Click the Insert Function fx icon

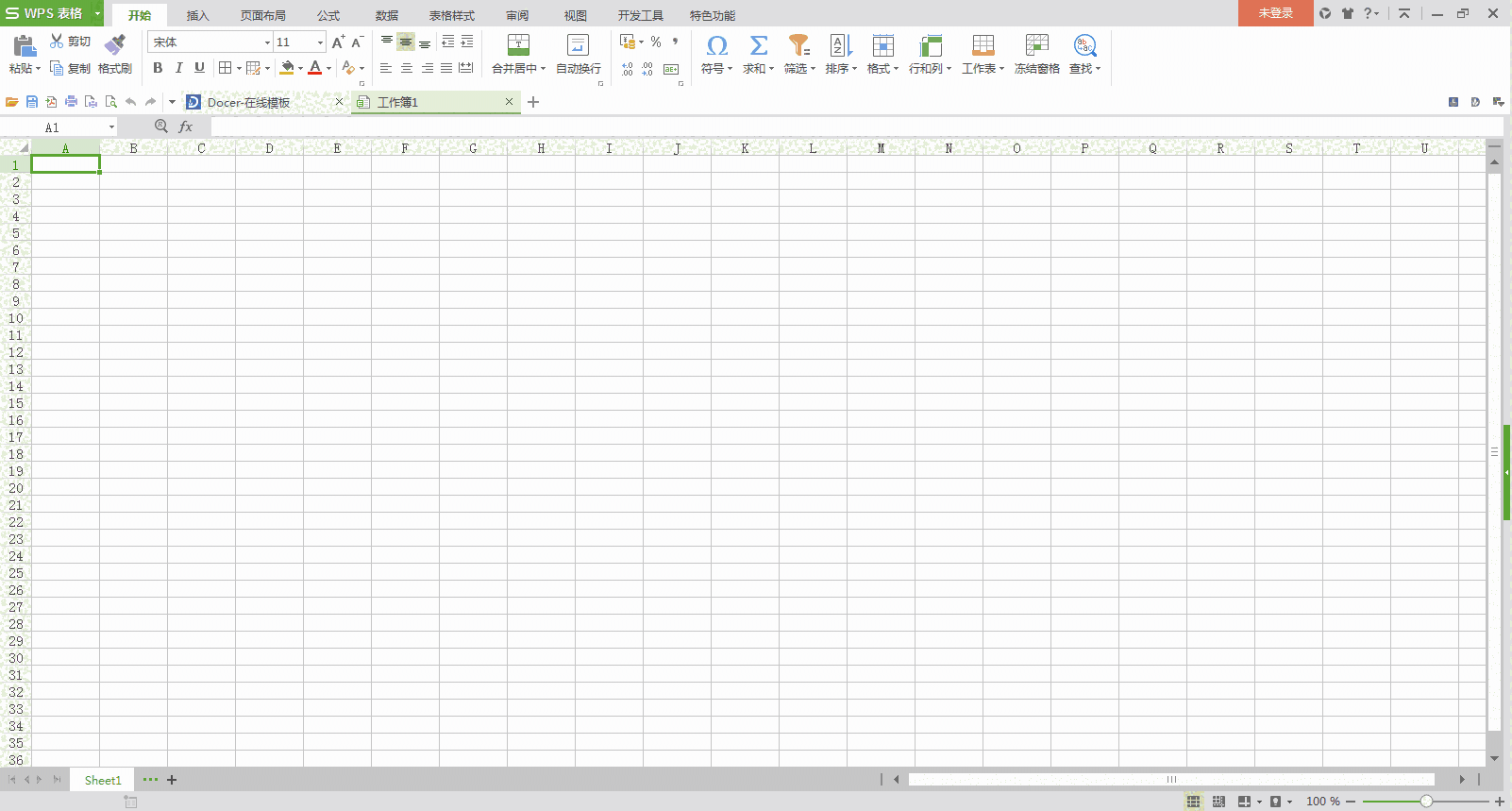click(186, 127)
